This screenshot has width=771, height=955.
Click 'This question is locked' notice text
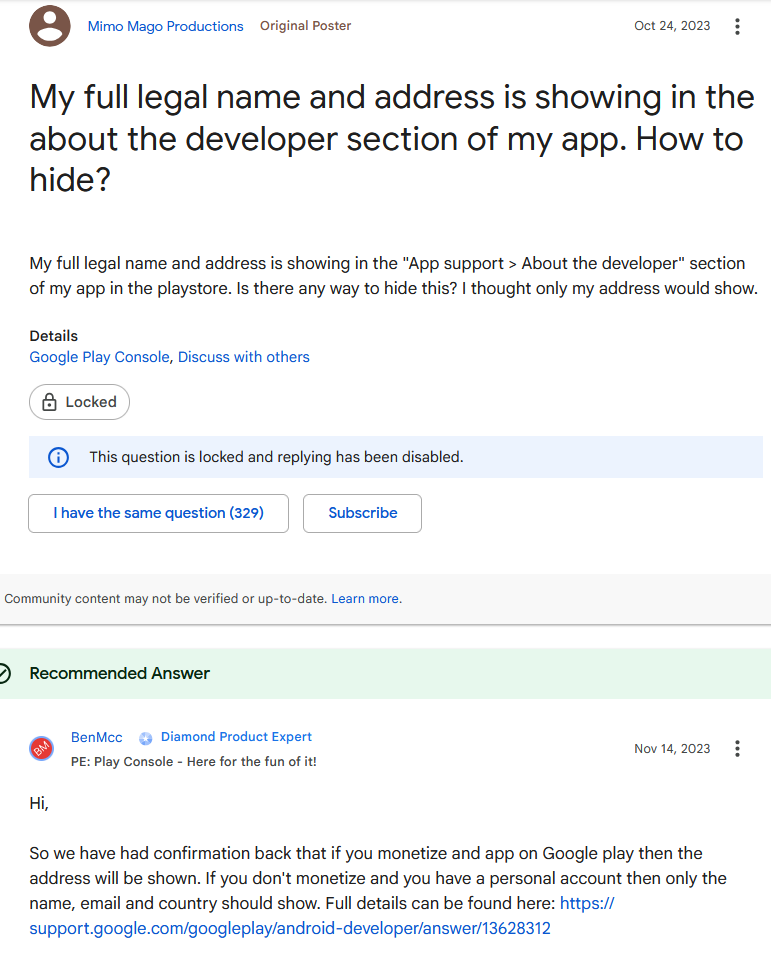276,457
